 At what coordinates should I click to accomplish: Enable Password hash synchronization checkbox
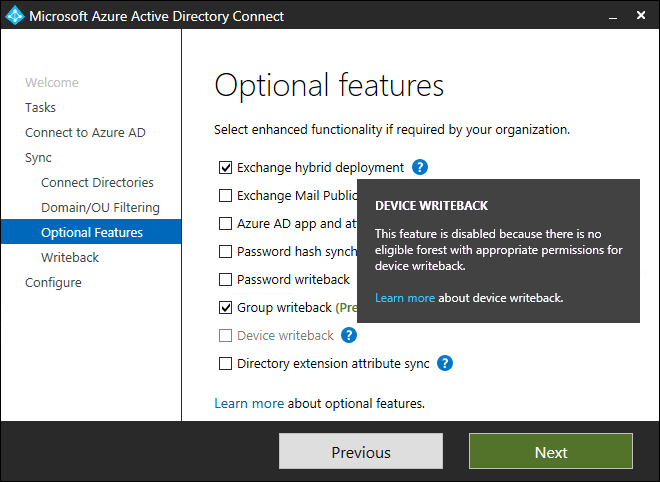click(225, 251)
